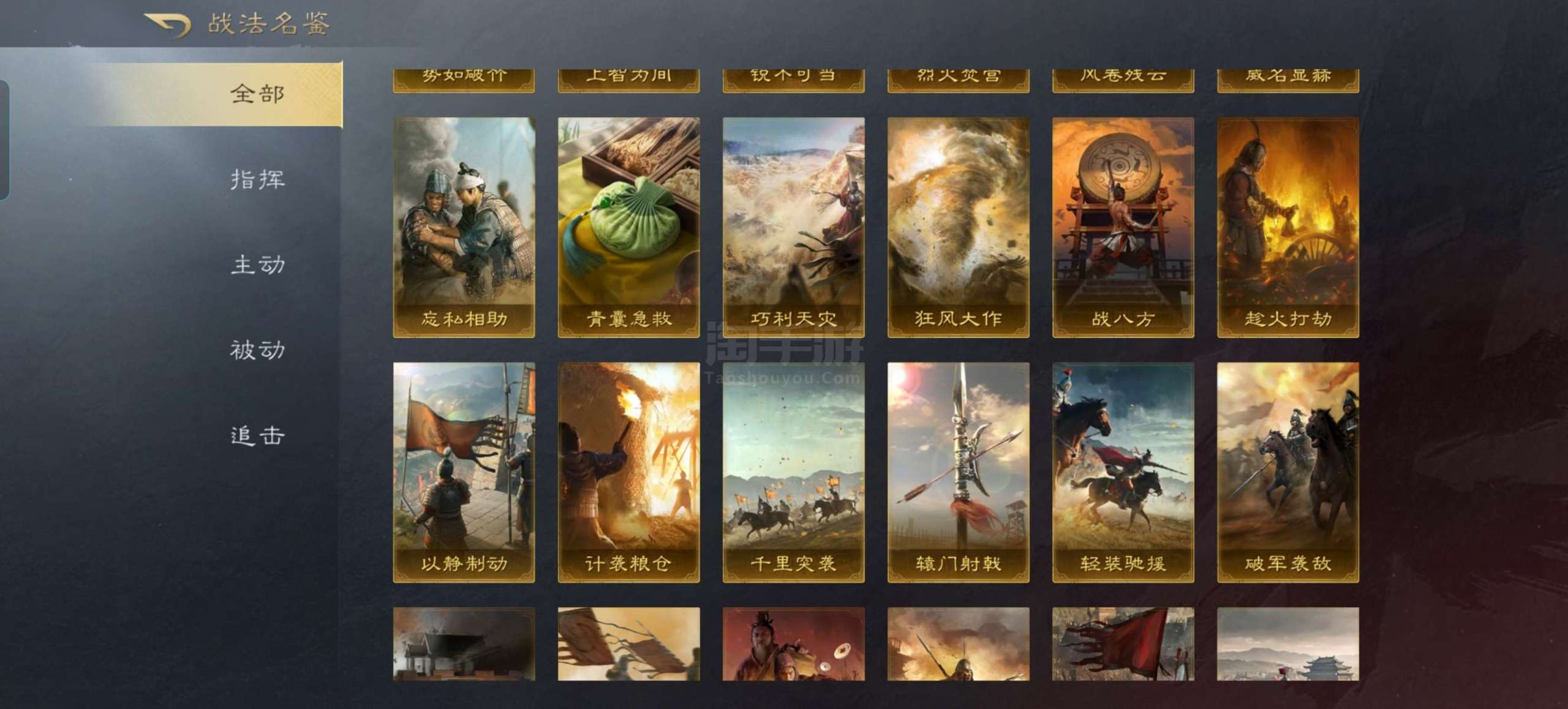Open the 狂风大作 tornado card
Screen dimensions: 1568x709
pos(958,227)
